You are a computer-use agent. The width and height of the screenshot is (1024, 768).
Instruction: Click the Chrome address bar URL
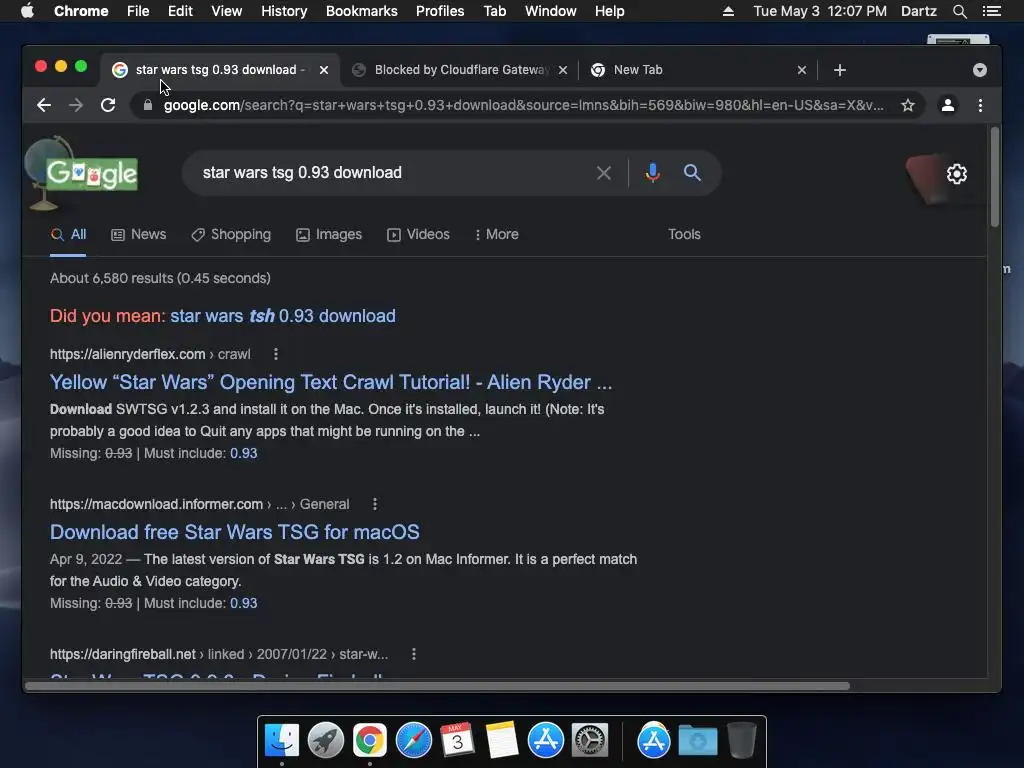523,105
